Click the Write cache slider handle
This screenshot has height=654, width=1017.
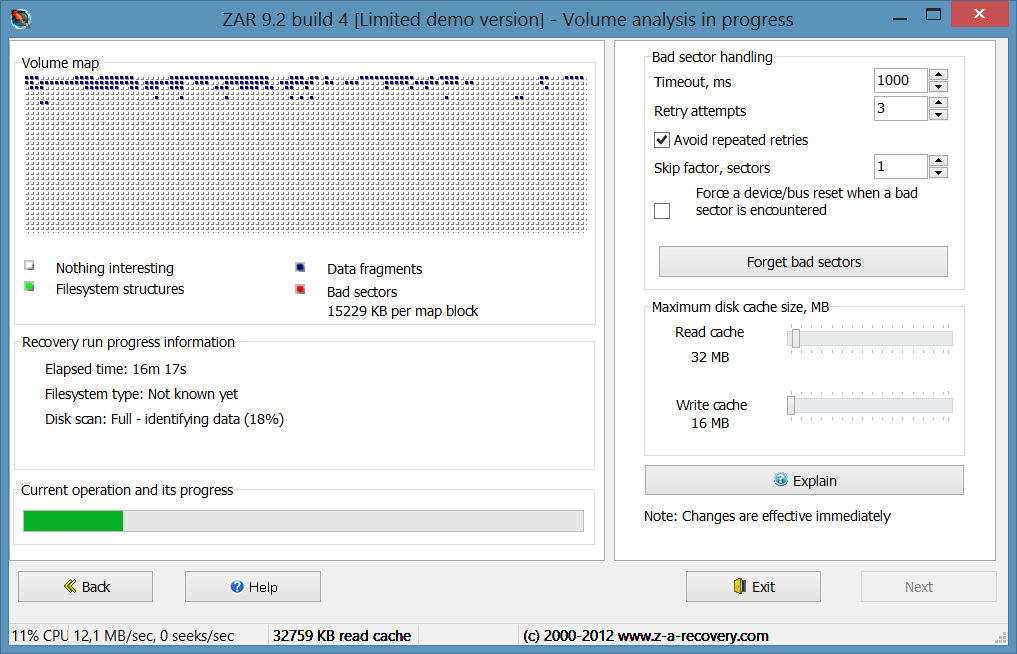(x=791, y=406)
